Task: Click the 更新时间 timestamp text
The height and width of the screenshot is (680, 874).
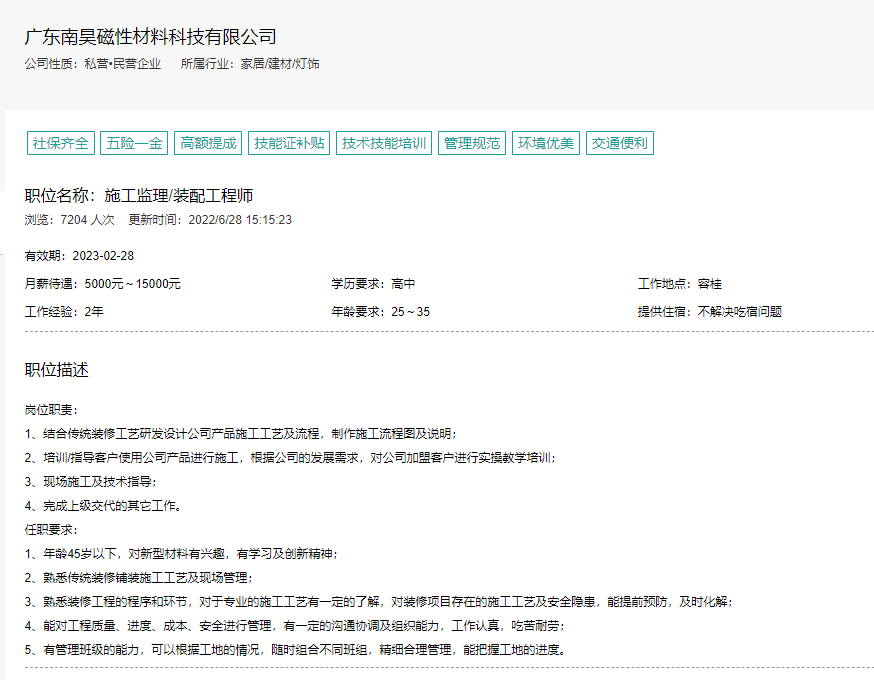Action: pyautogui.click(x=210, y=219)
